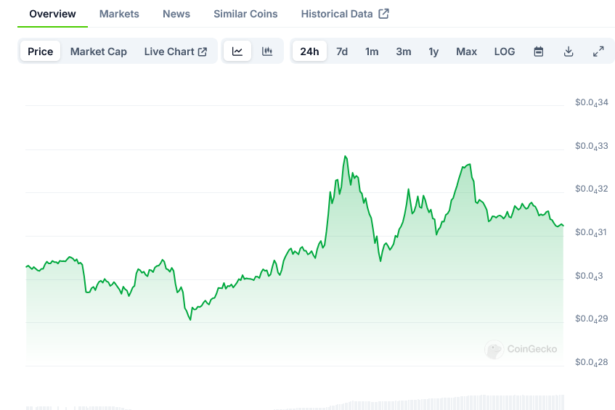Switch to candlestick chart view icon
Image resolution: width=615 pixels, height=410 pixels.
(267, 51)
